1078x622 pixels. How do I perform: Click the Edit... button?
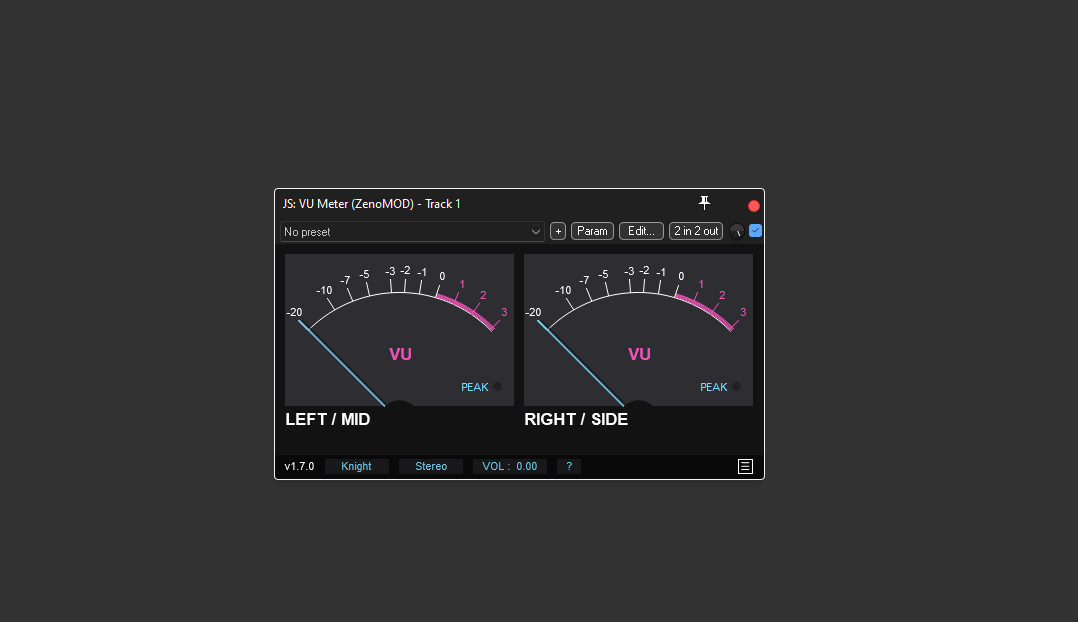641,232
